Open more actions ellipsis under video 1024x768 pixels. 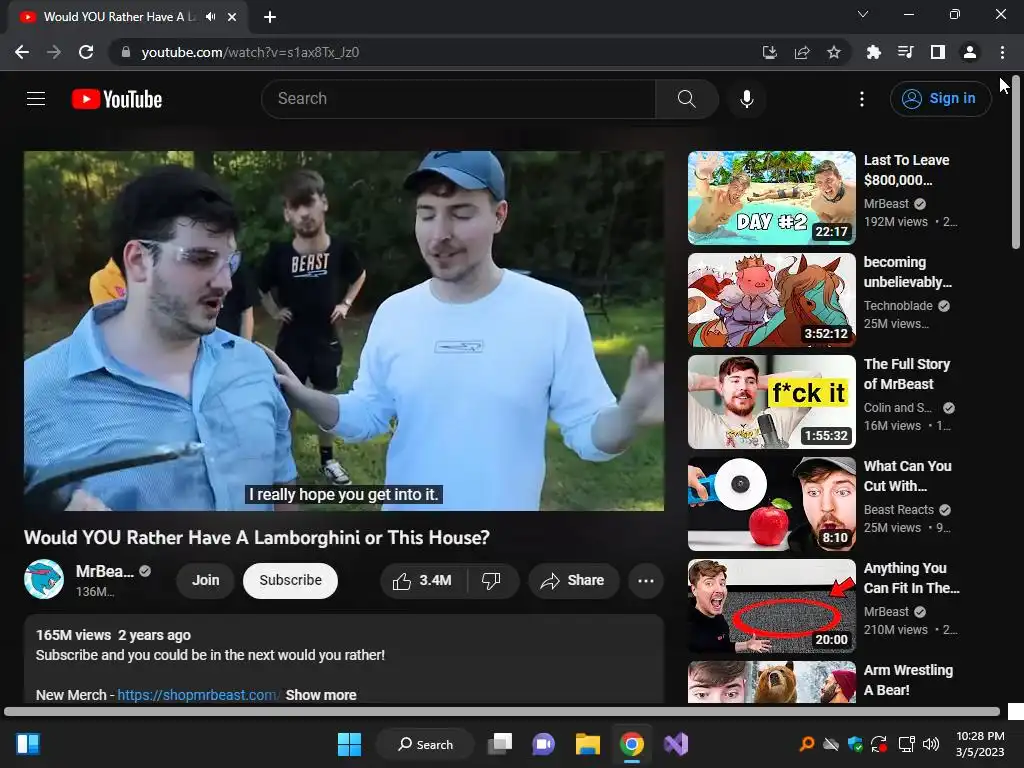point(646,581)
